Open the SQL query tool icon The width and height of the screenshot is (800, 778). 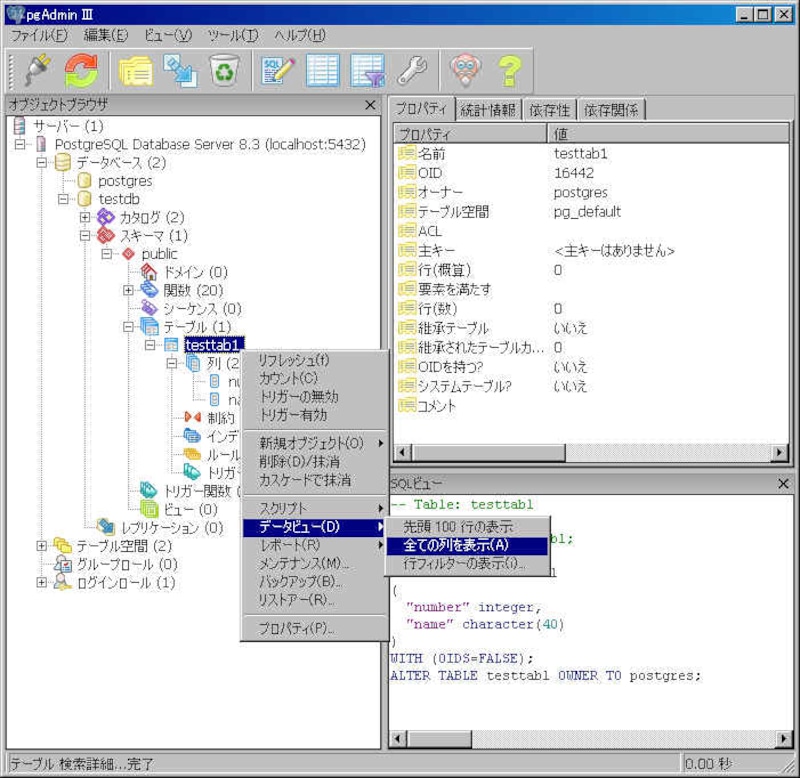tap(277, 69)
